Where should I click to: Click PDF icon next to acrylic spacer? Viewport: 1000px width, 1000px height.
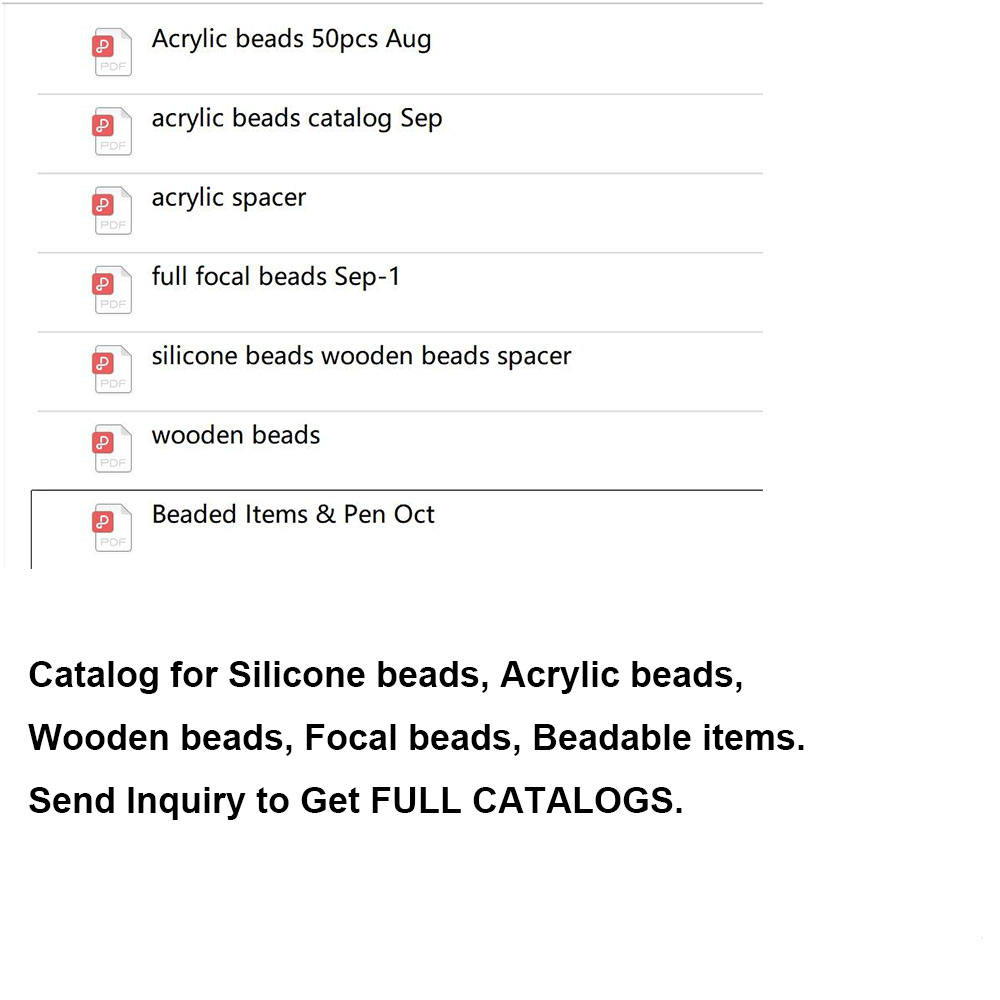click(112, 210)
